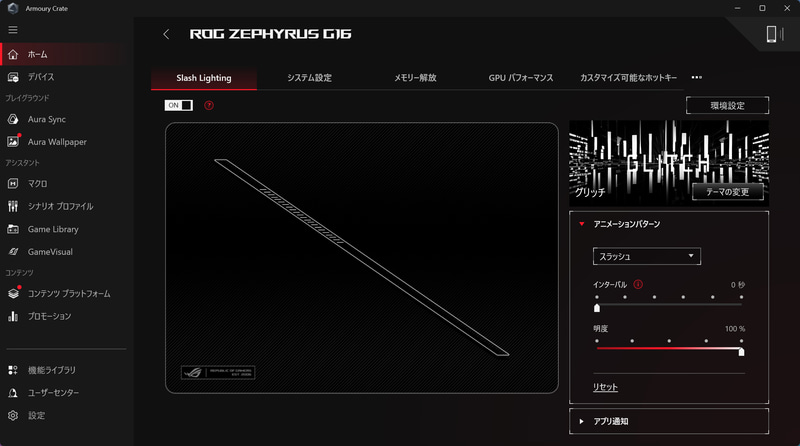Click the slash light bar in the lid preview
This screenshot has width=800, height=446.
point(362,257)
